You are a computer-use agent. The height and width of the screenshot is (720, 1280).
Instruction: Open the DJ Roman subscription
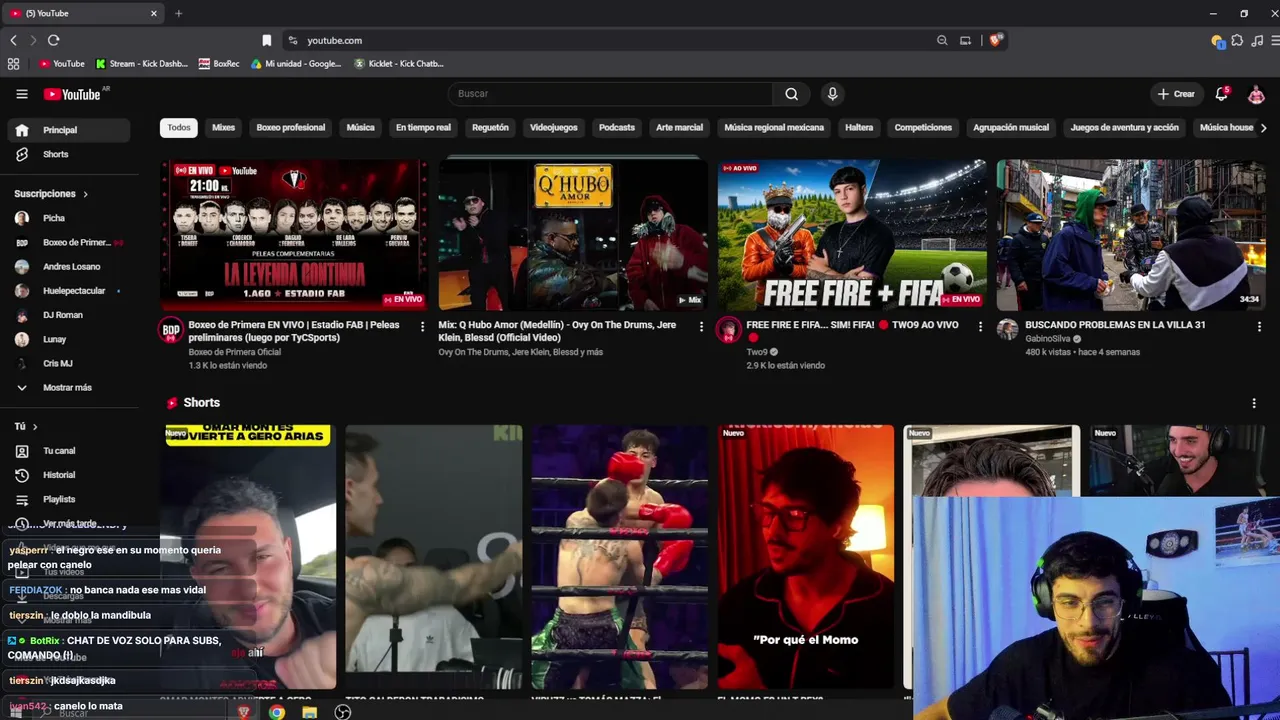click(69, 315)
